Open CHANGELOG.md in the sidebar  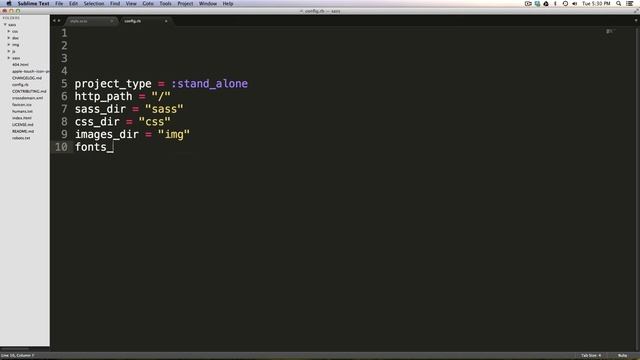pos(27,78)
